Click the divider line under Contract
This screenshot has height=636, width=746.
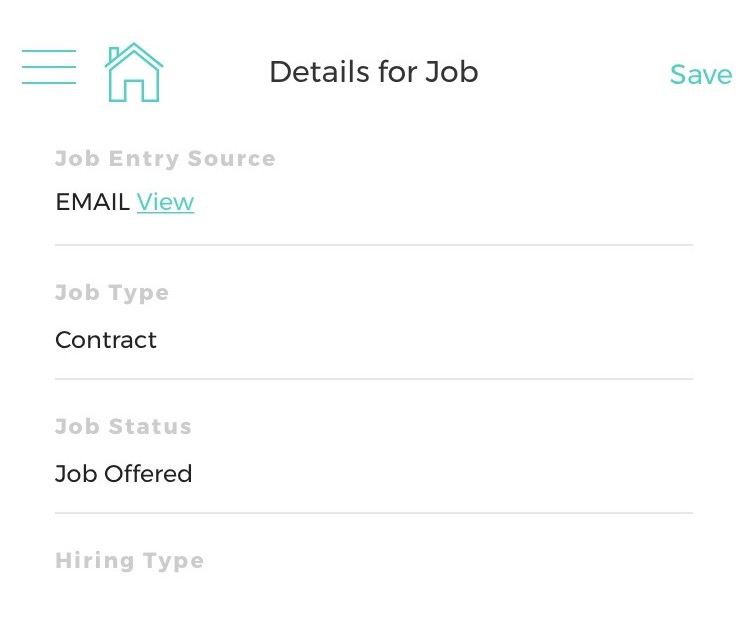tap(373, 379)
